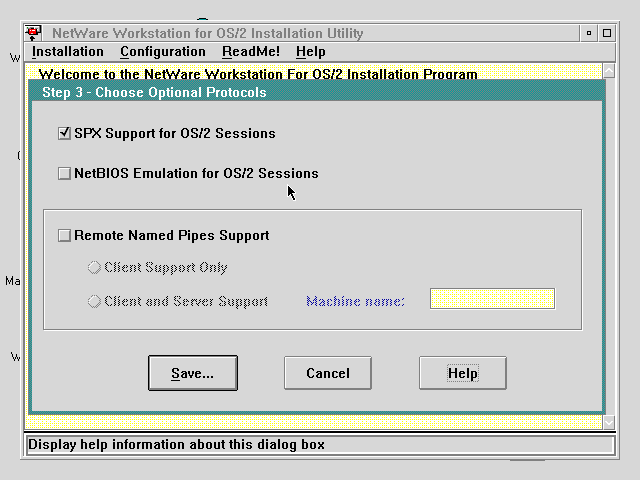Click the 'Welcome to the NetWare Workstation' heading
Image resolution: width=640 pixels, height=480 pixels.
click(x=258, y=74)
